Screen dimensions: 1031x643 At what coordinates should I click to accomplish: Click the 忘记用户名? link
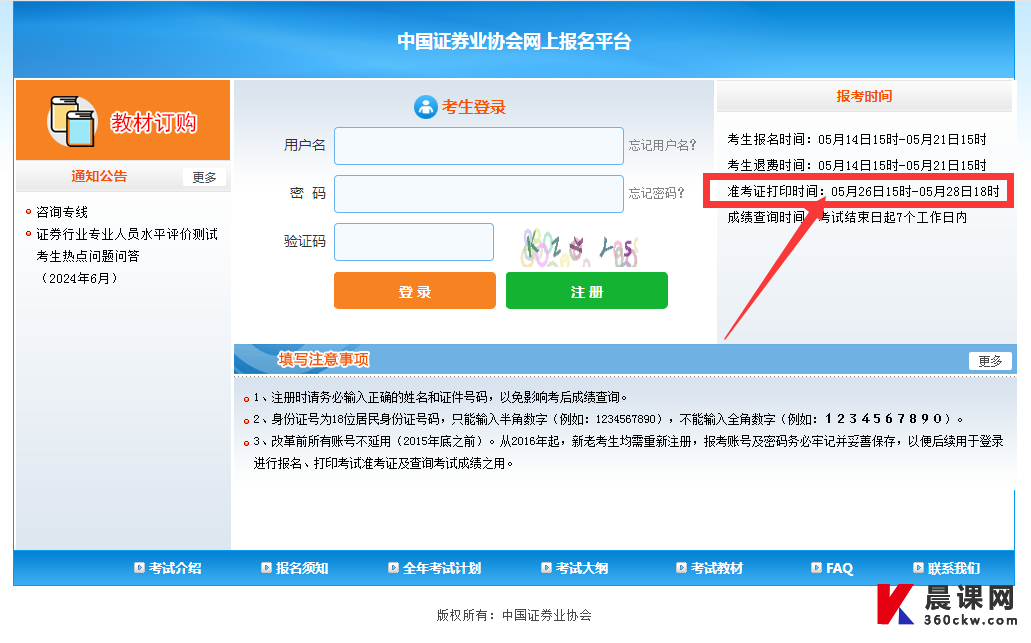click(x=662, y=145)
